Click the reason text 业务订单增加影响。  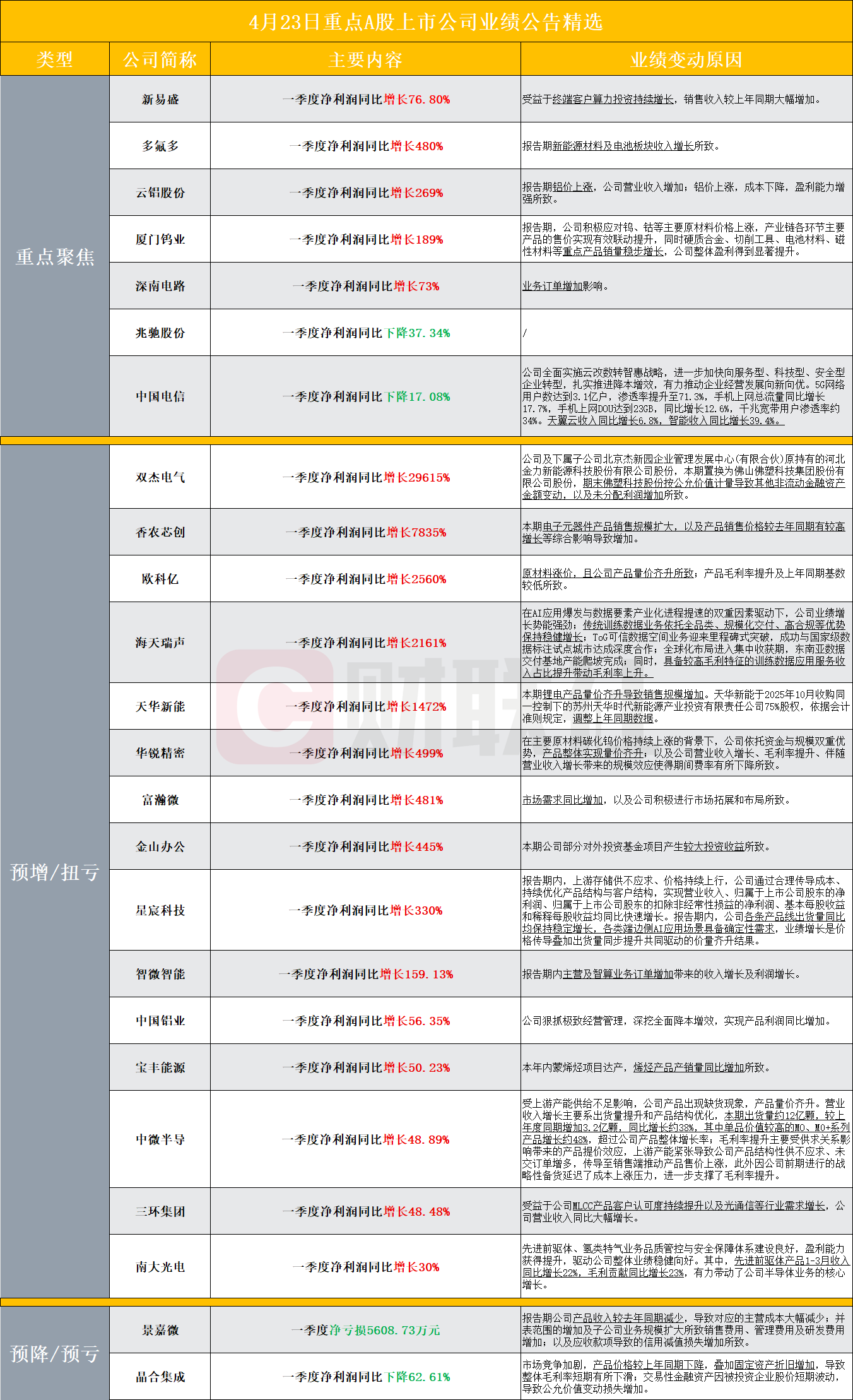tap(566, 286)
